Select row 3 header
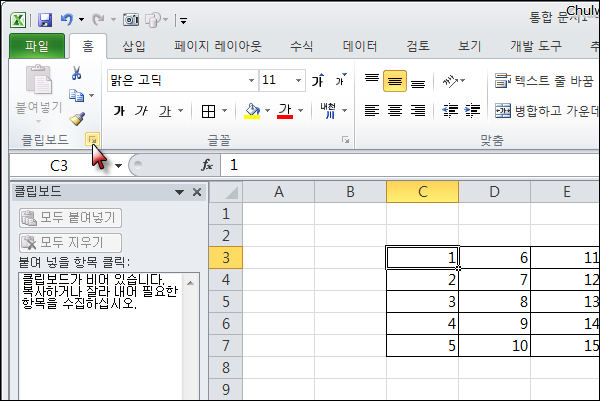The image size is (600, 401). click(x=226, y=258)
